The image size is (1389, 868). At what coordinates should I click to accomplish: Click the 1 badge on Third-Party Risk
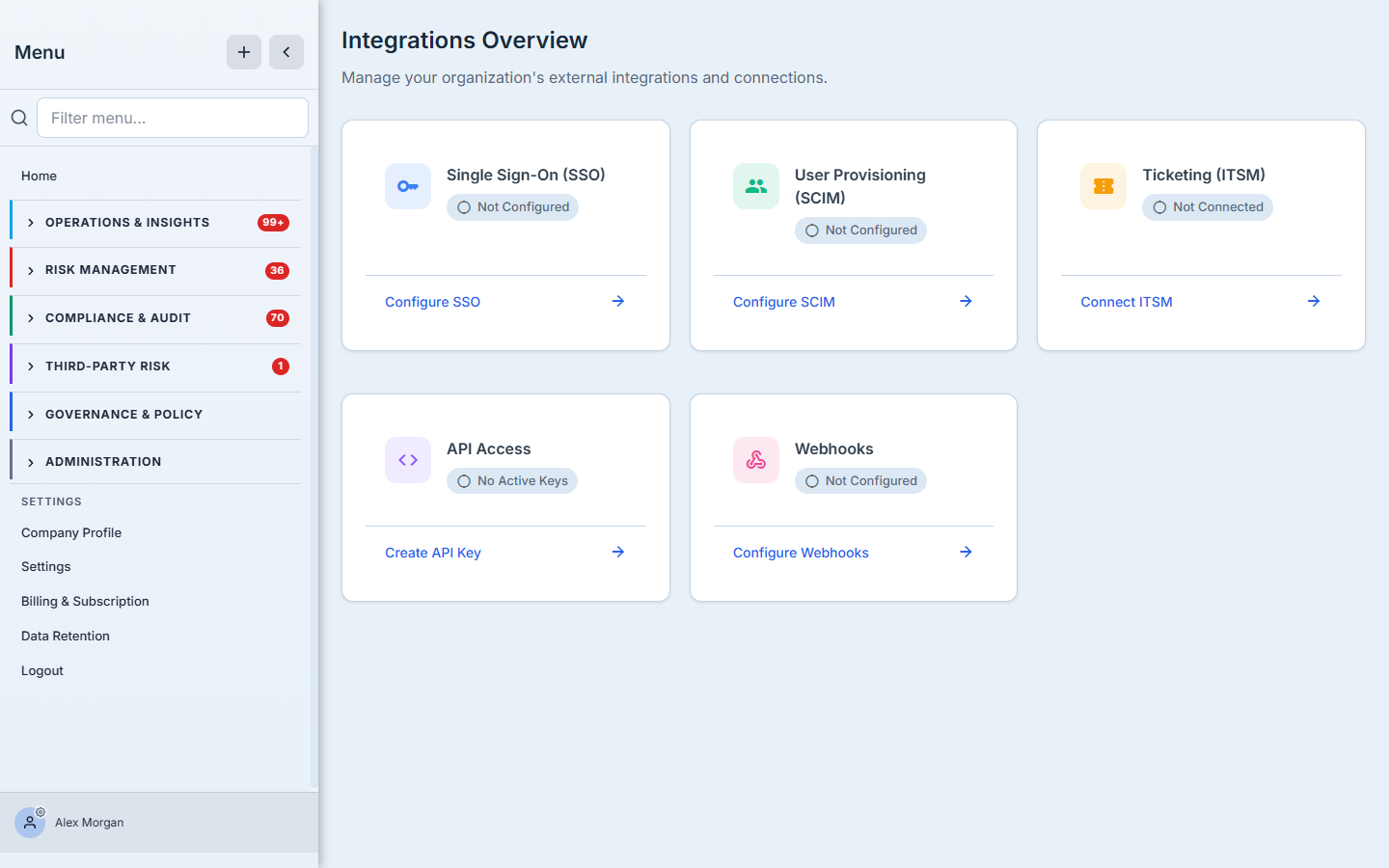(x=281, y=366)
